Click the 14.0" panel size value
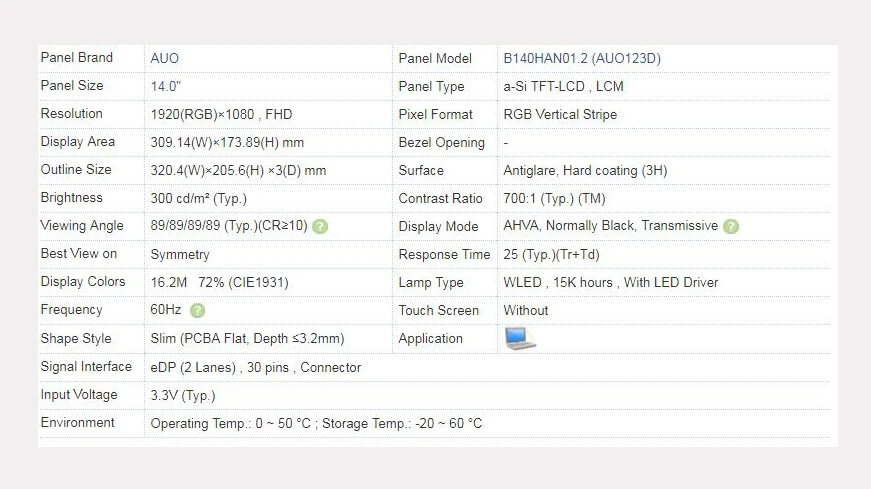Viewport: 871px width, 489px height. click(x=166, y=86)
